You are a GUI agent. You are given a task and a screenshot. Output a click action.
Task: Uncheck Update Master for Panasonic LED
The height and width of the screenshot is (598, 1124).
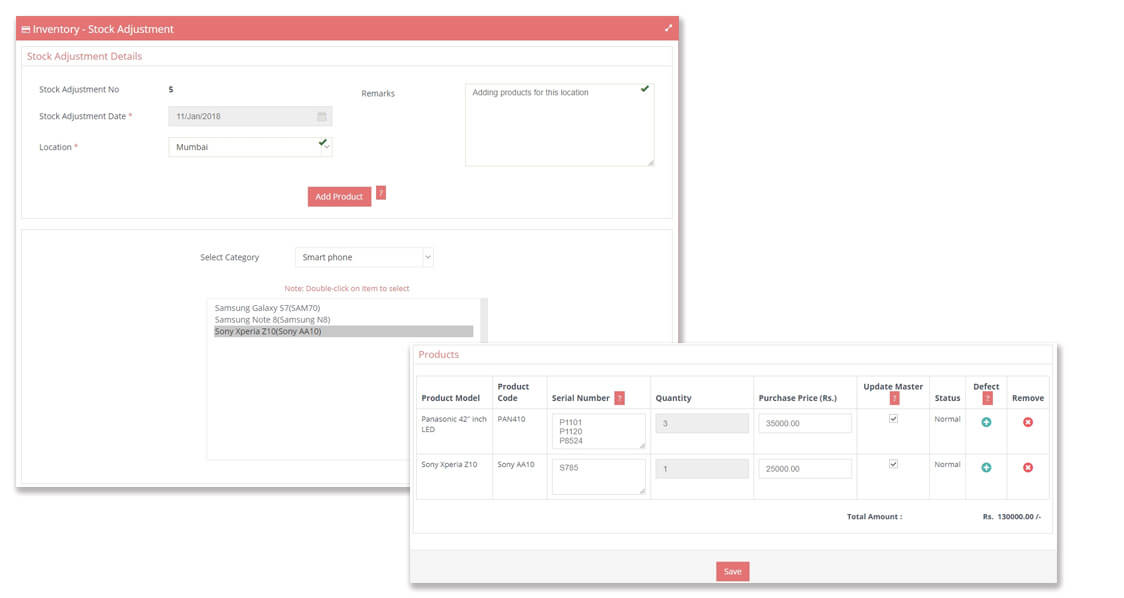coord(893,418)
